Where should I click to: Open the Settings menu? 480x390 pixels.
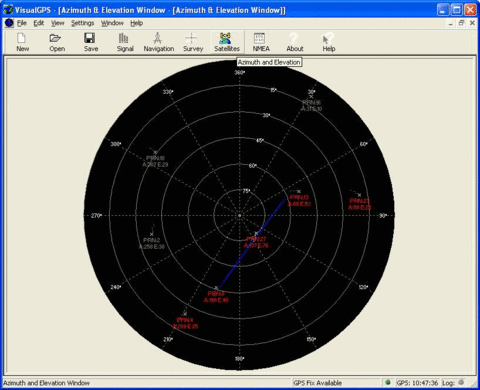pos(82,23)
